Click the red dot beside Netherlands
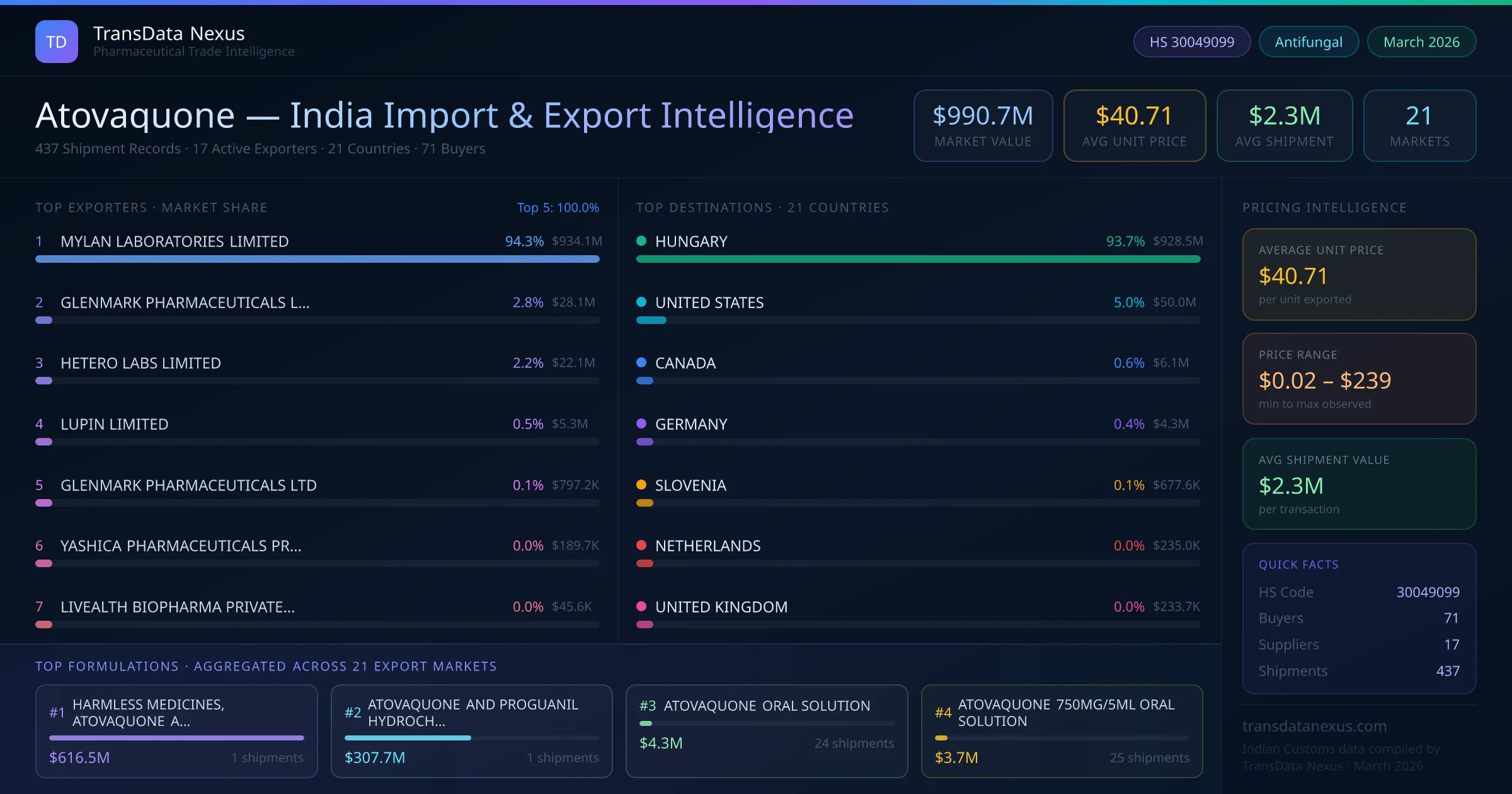The height and width of the screenshot is (794, 1512). [x=641, y=545]
